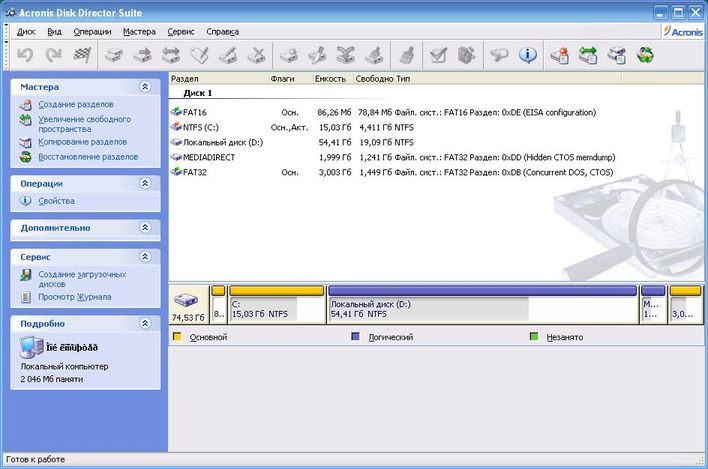Click the recovery wizard icon at toolbar end
The height and width of the screenshot is (469, 708).
(646, 55)
